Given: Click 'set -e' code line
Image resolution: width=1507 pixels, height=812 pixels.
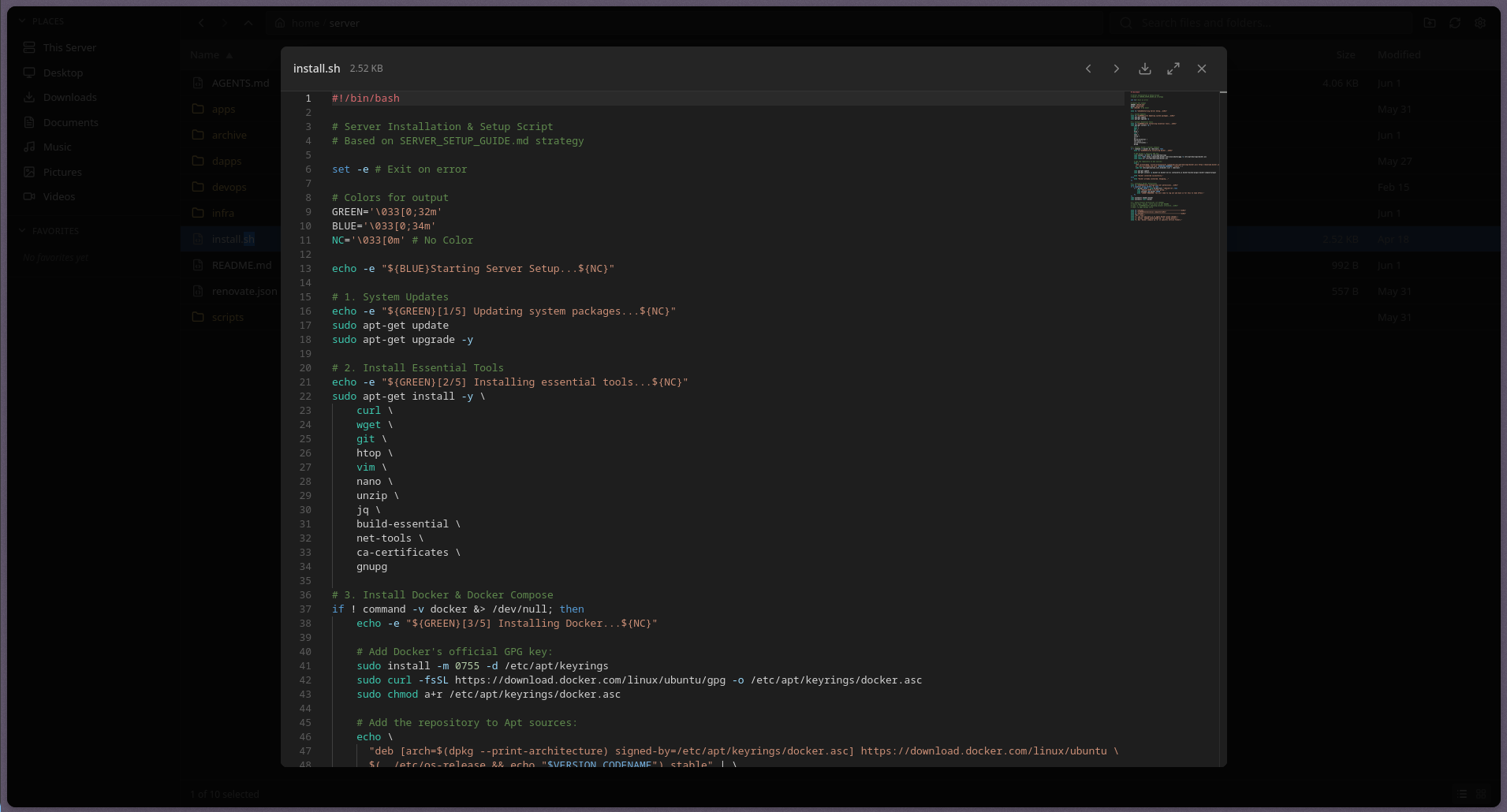Looking at the screenshot, I should (x=399, y=169).
